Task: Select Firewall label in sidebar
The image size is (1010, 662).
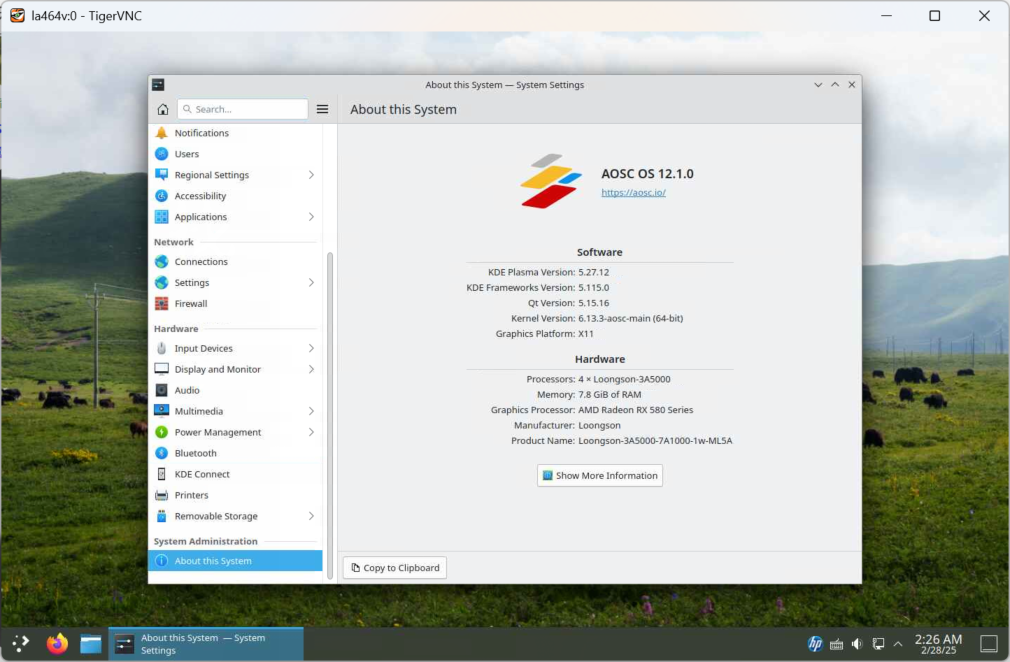Action: click(191, 303)
